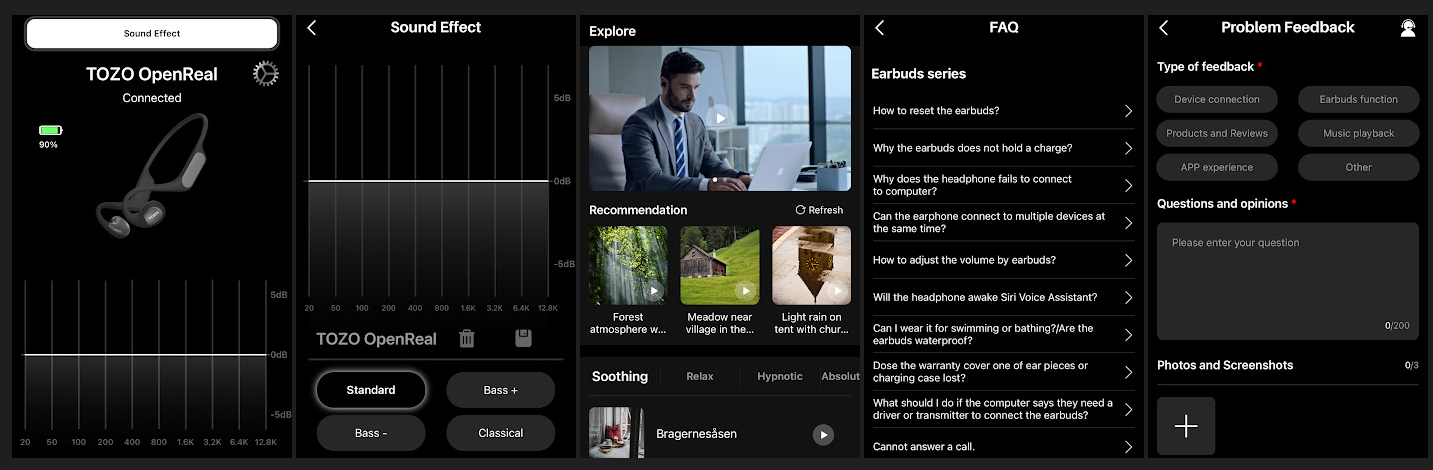This screenshot has width=1433, height=470.
Task: Choose Device connection feedback type
Action: point(1217,99)
